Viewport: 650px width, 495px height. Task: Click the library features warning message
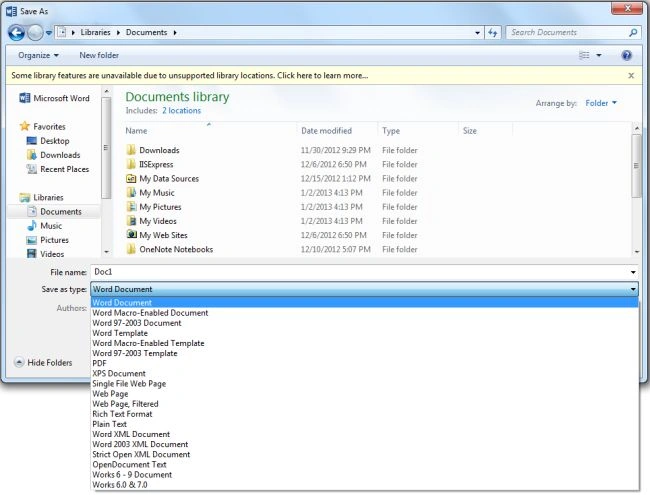[189, 75]
